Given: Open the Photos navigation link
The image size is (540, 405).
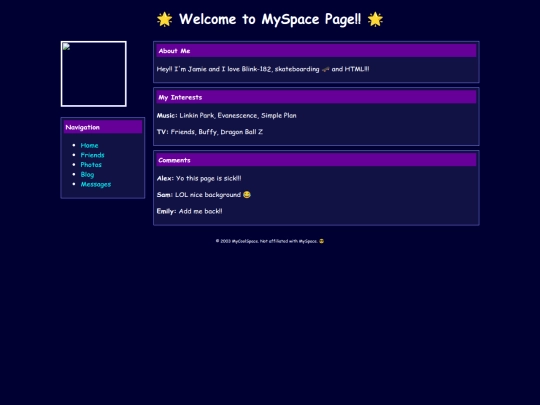Looking at the screenshot, I should click(x=91, y=165).
